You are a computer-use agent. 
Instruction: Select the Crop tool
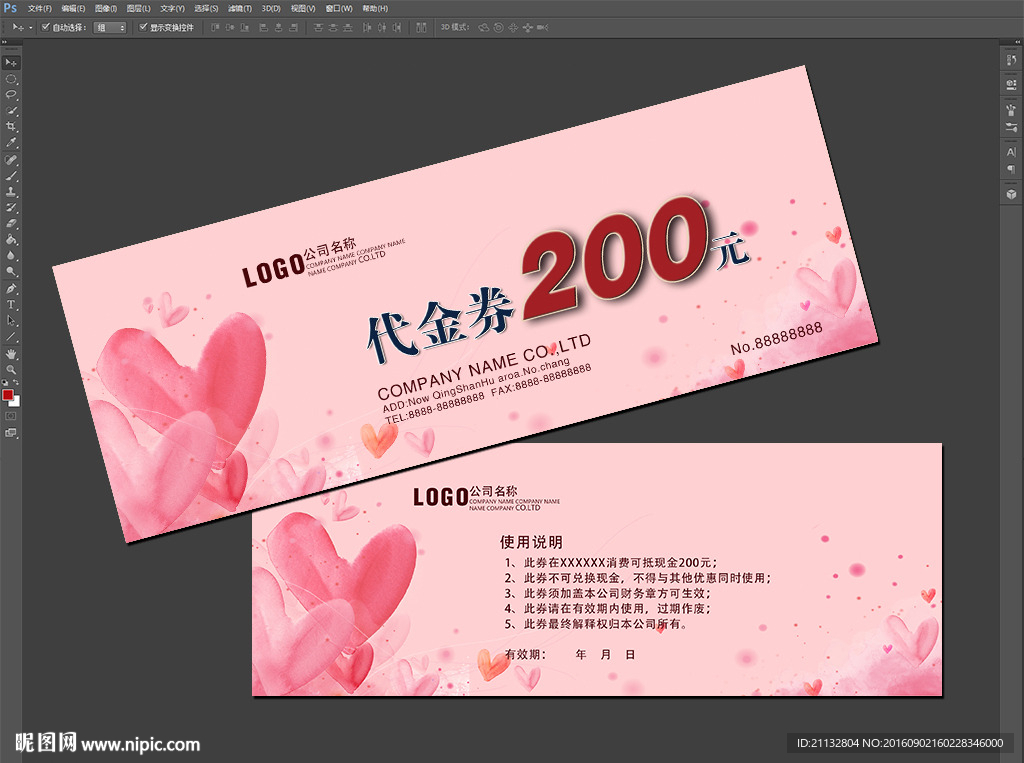click(x=11, y=127)
